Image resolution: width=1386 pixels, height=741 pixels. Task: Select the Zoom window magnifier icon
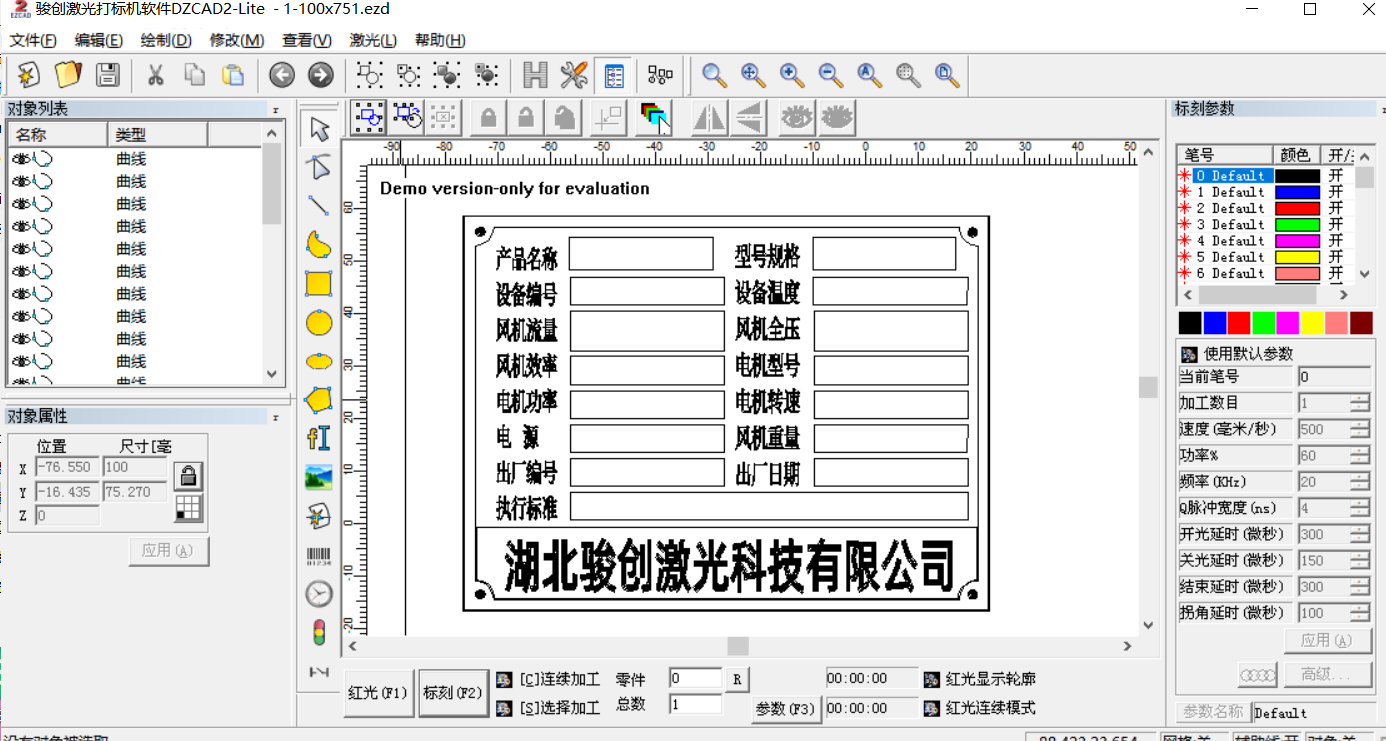(x=714, y=75)
